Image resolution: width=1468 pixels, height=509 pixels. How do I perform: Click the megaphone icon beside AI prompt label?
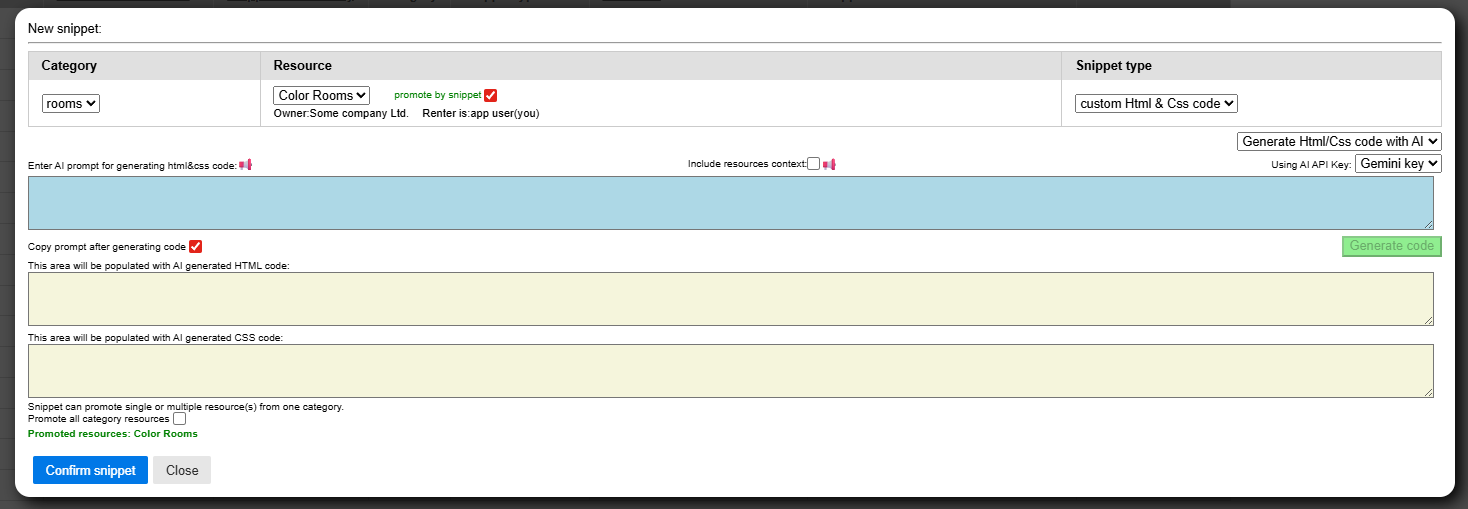pos(245,165)
